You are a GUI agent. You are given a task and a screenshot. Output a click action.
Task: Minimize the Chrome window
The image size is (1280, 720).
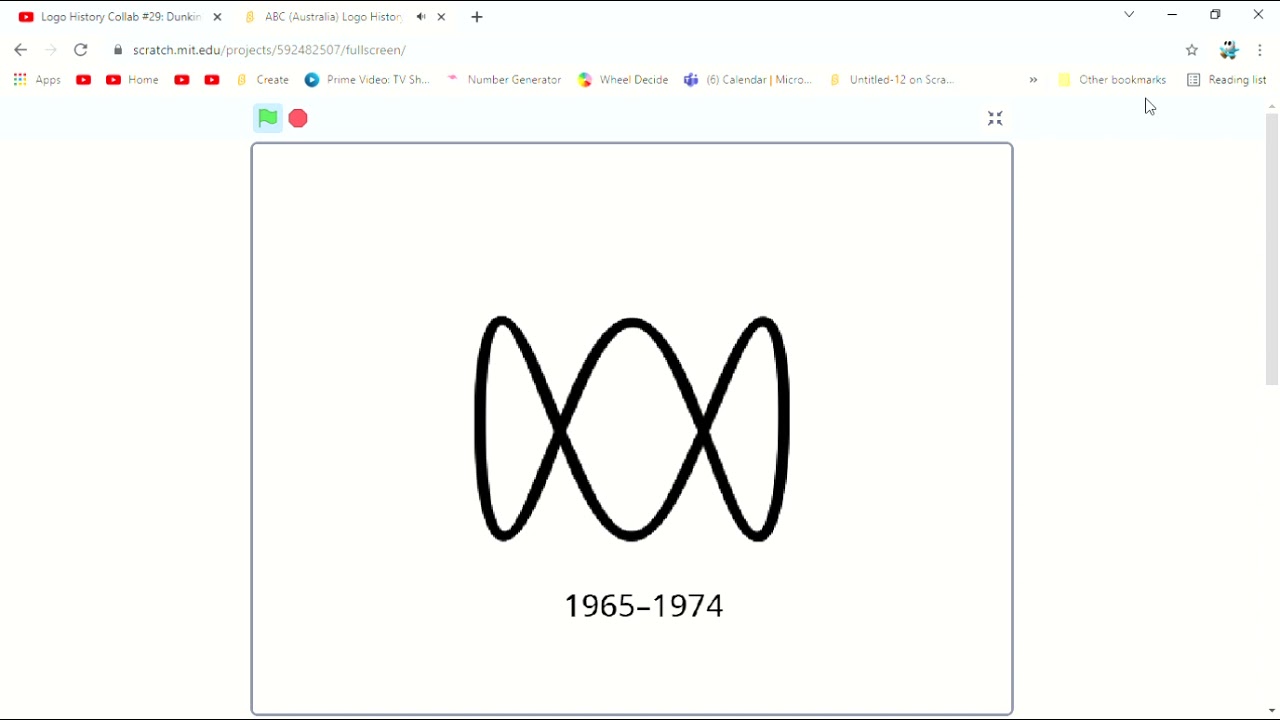coord(1172,15)
